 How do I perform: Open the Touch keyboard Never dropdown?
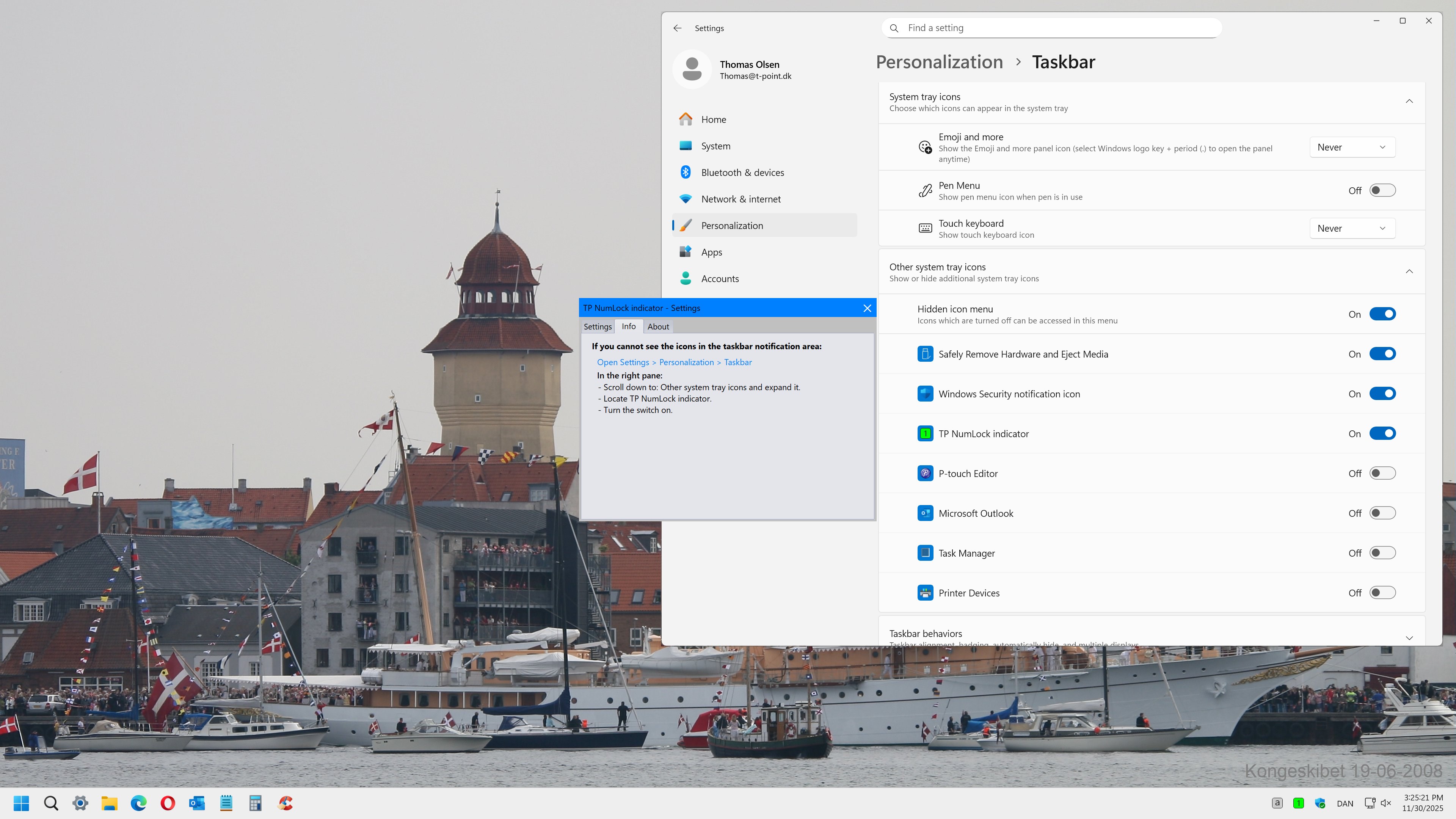point(1351,228)
